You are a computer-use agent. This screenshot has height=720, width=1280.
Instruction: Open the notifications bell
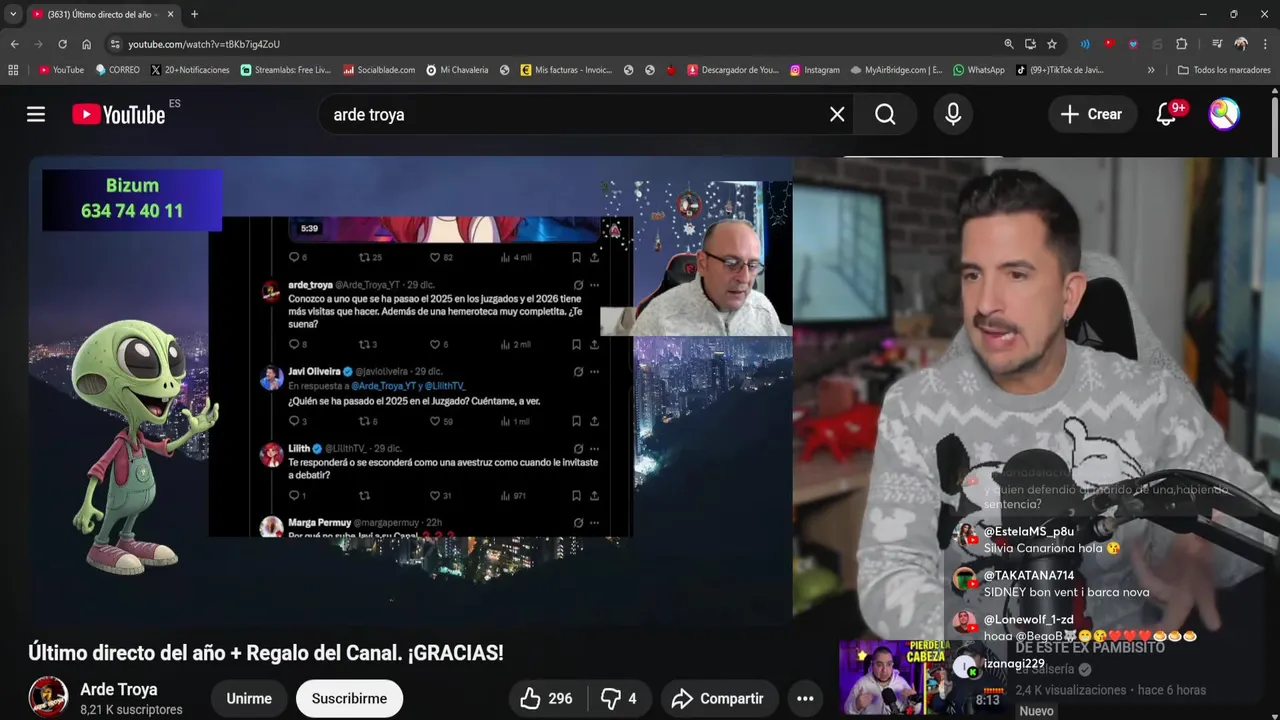(x=1166, y=114)
